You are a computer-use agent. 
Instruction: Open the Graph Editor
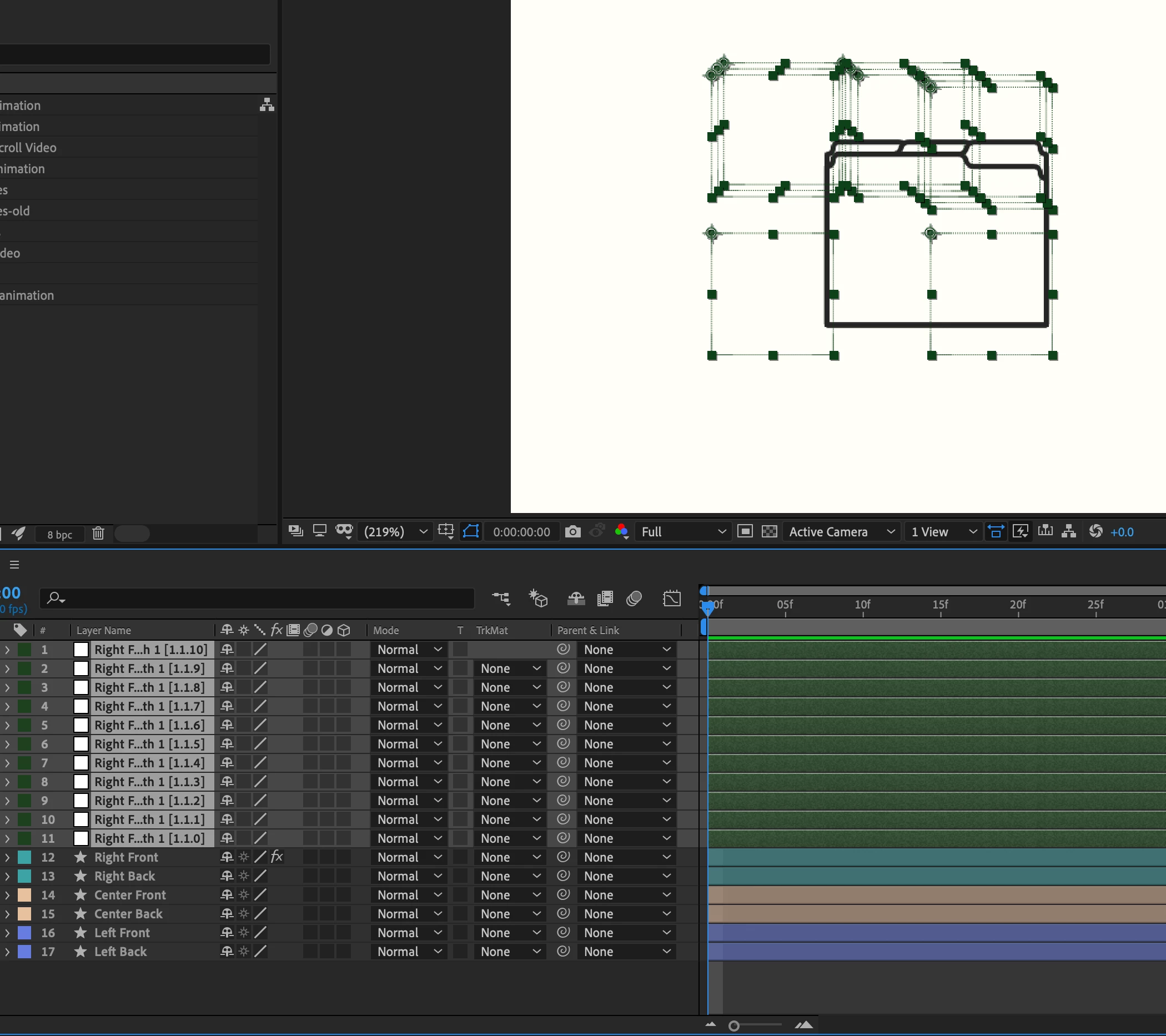click(x=671, y=599)
